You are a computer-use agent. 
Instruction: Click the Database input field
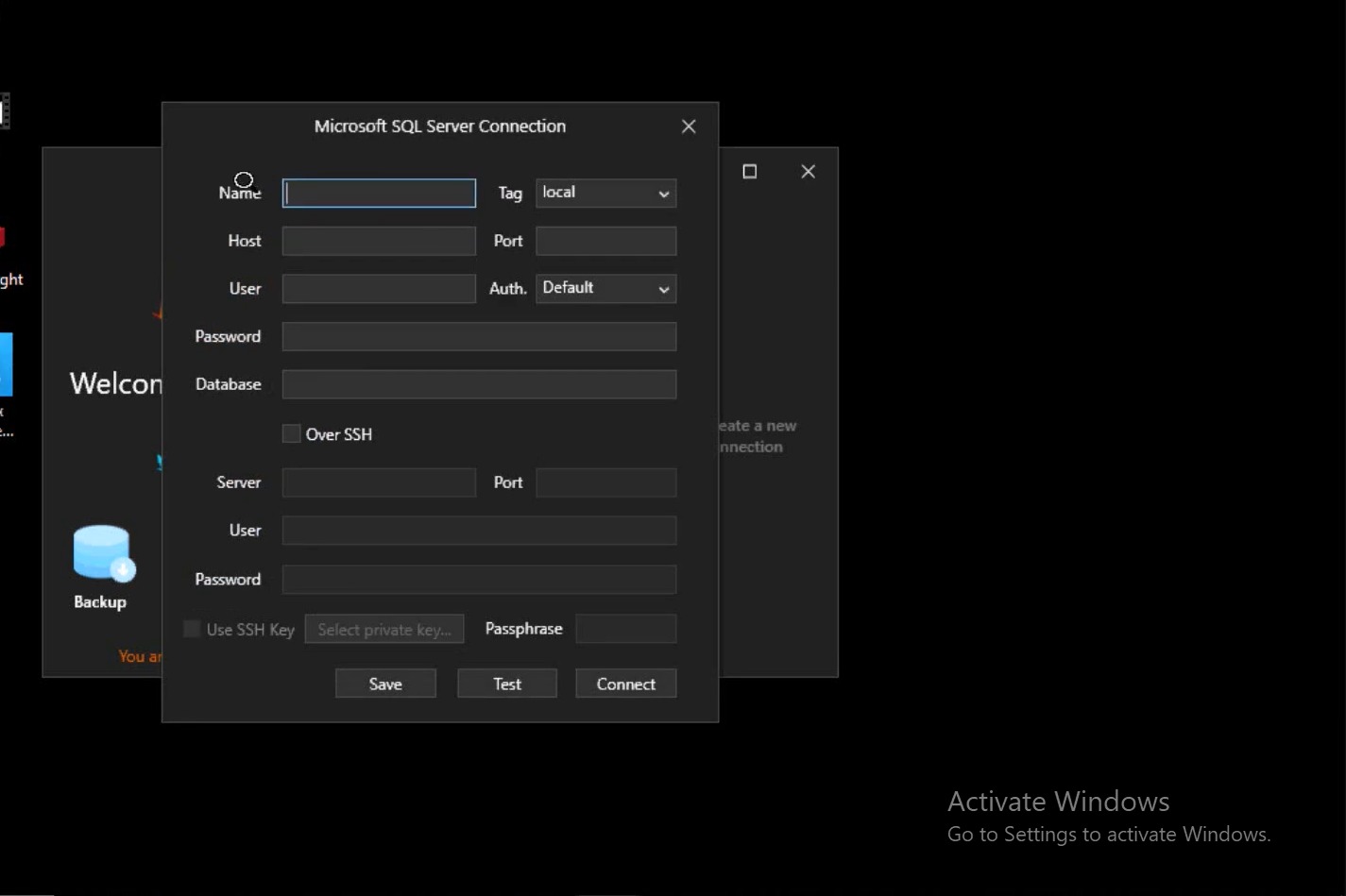(479, 384)
